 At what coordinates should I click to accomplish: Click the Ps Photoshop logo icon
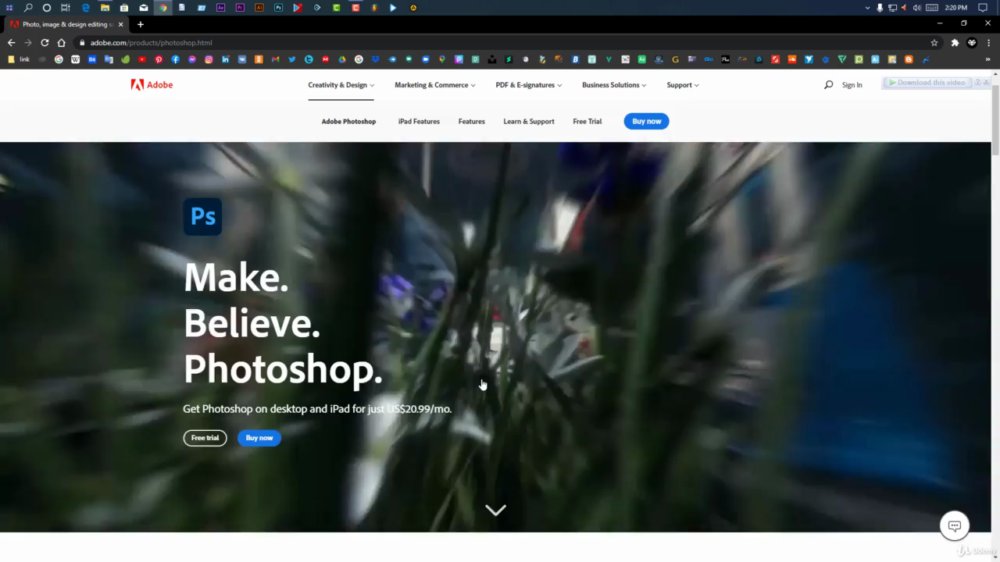coord(203,216)
